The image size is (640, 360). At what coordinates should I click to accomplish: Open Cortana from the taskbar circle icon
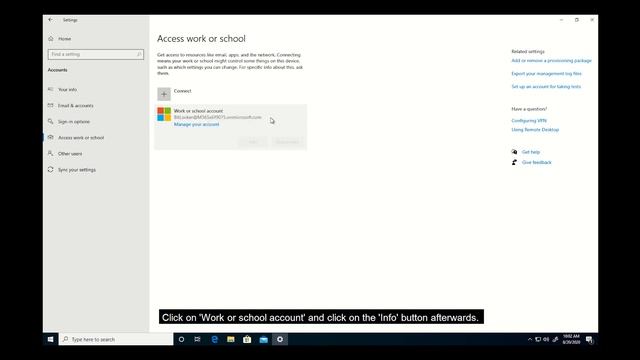[x=182, y=339]
